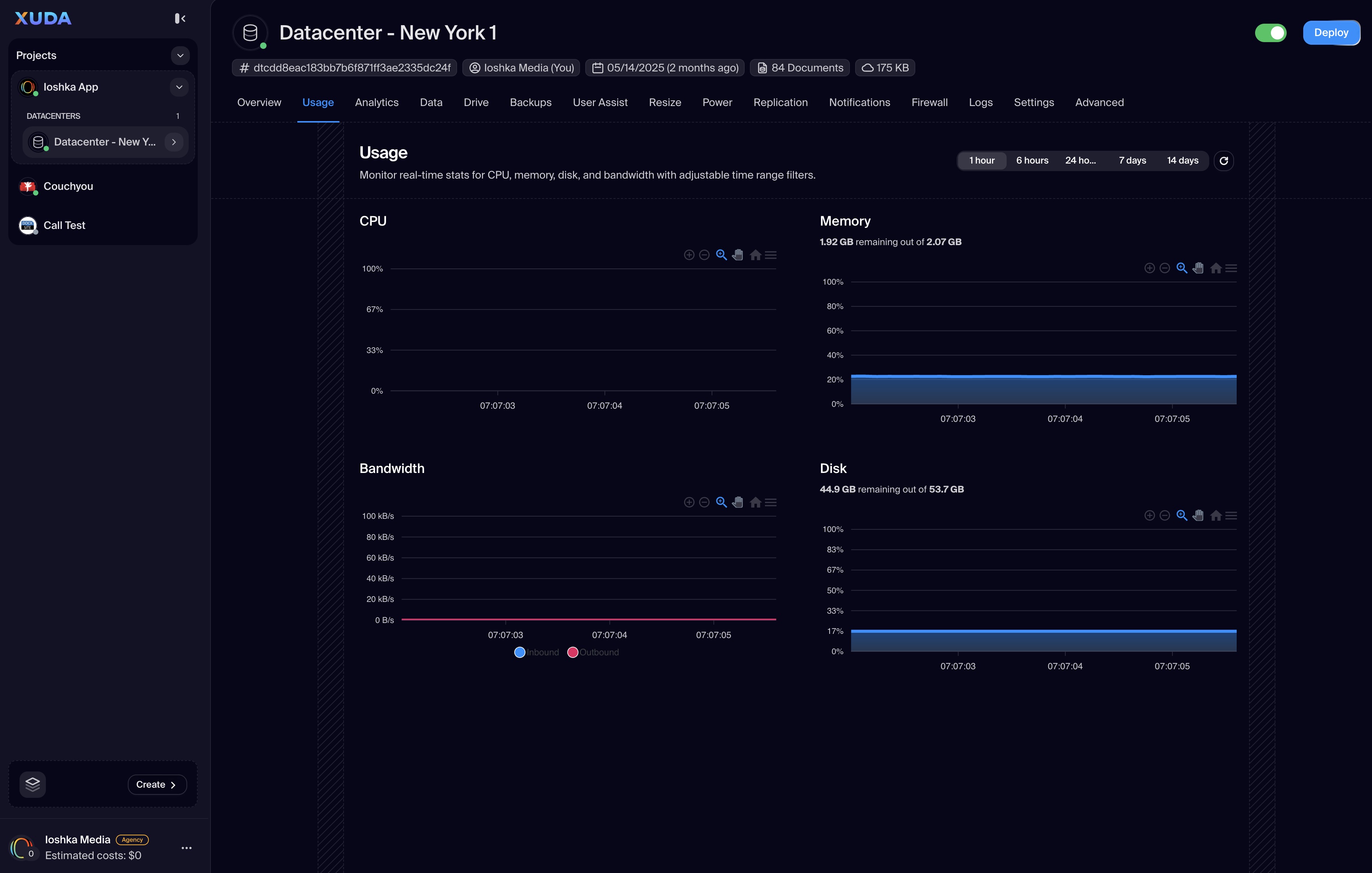The width and height of the screenshot is (1372, 873).
Task: Click zoom out icon on Disk chart
Action: pyautogui.click(x=1165, y=515)
